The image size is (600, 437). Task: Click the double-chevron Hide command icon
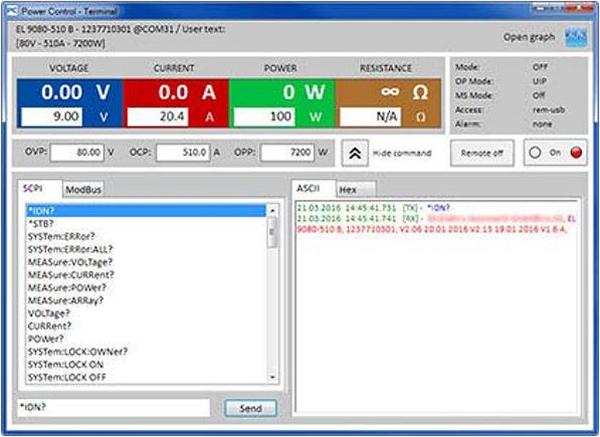click(353, 153)
